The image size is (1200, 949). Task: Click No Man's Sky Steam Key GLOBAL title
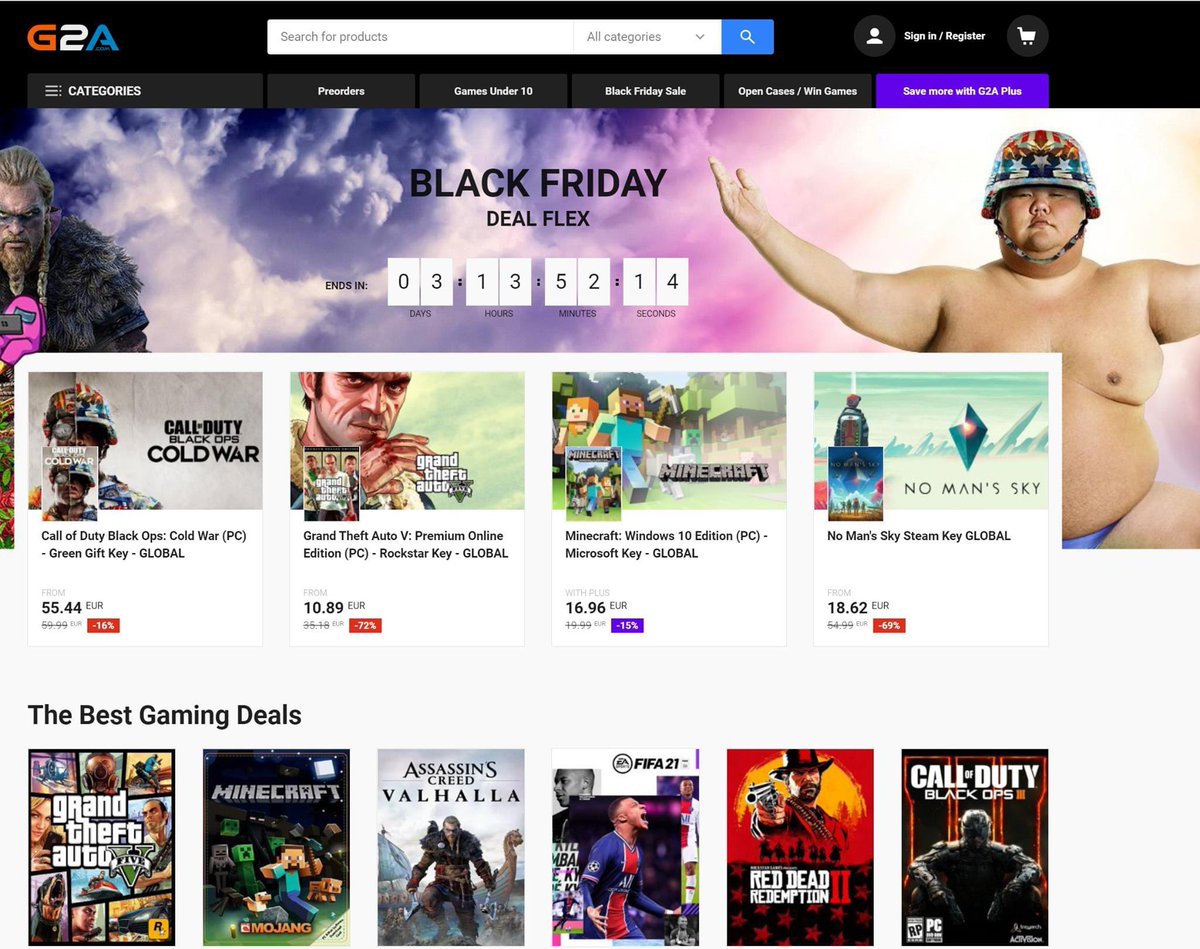click(919, 536)
